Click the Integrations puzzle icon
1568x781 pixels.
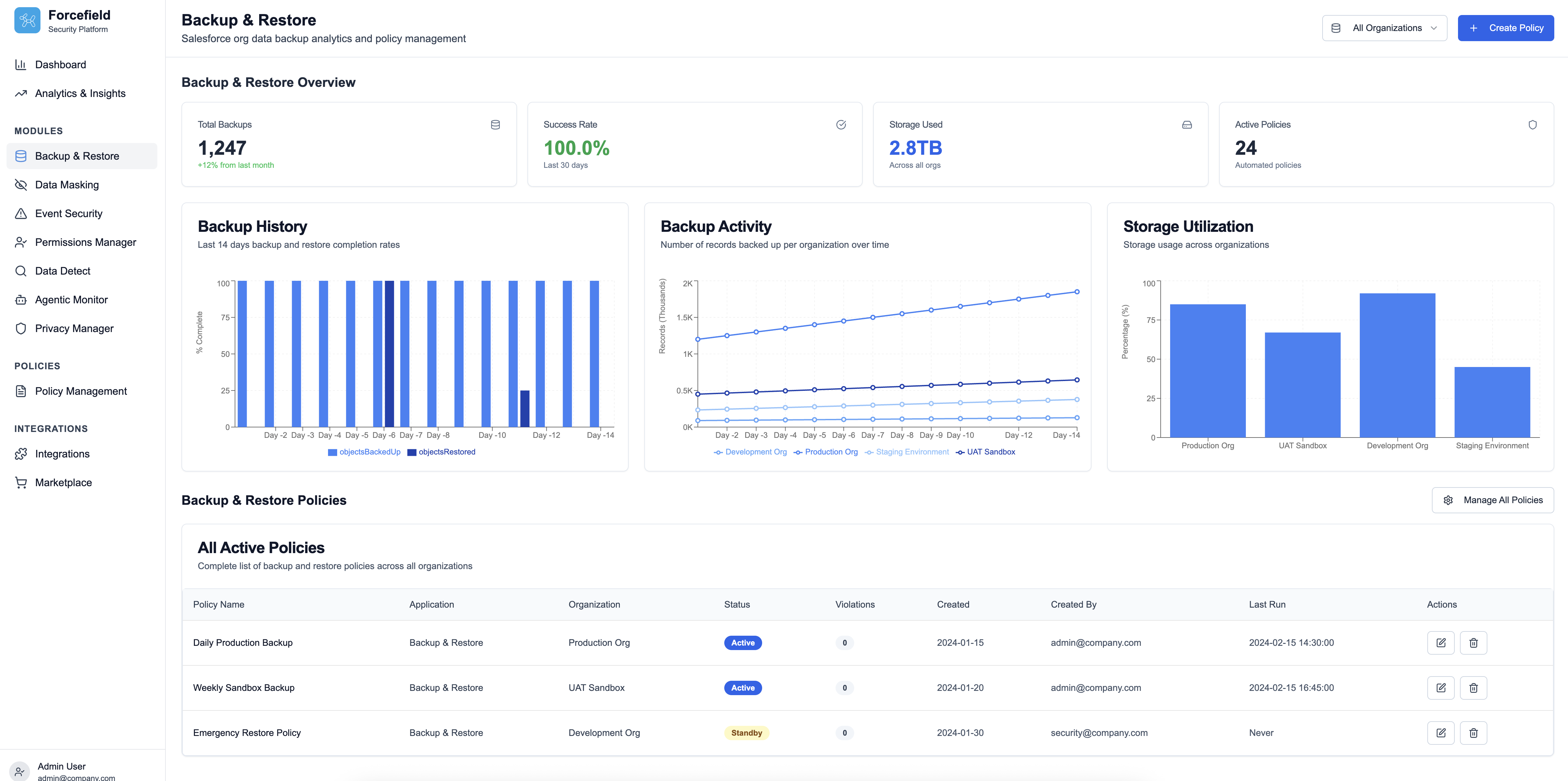[x=21, y=454]
